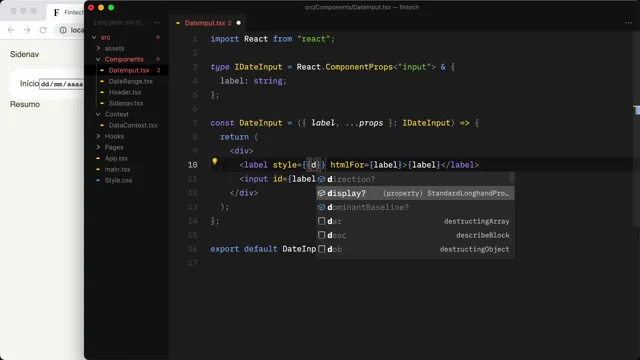Click browser back arrow in Fintech window
The width and height of the screenshot is (640, 360).
click(11, 30)
